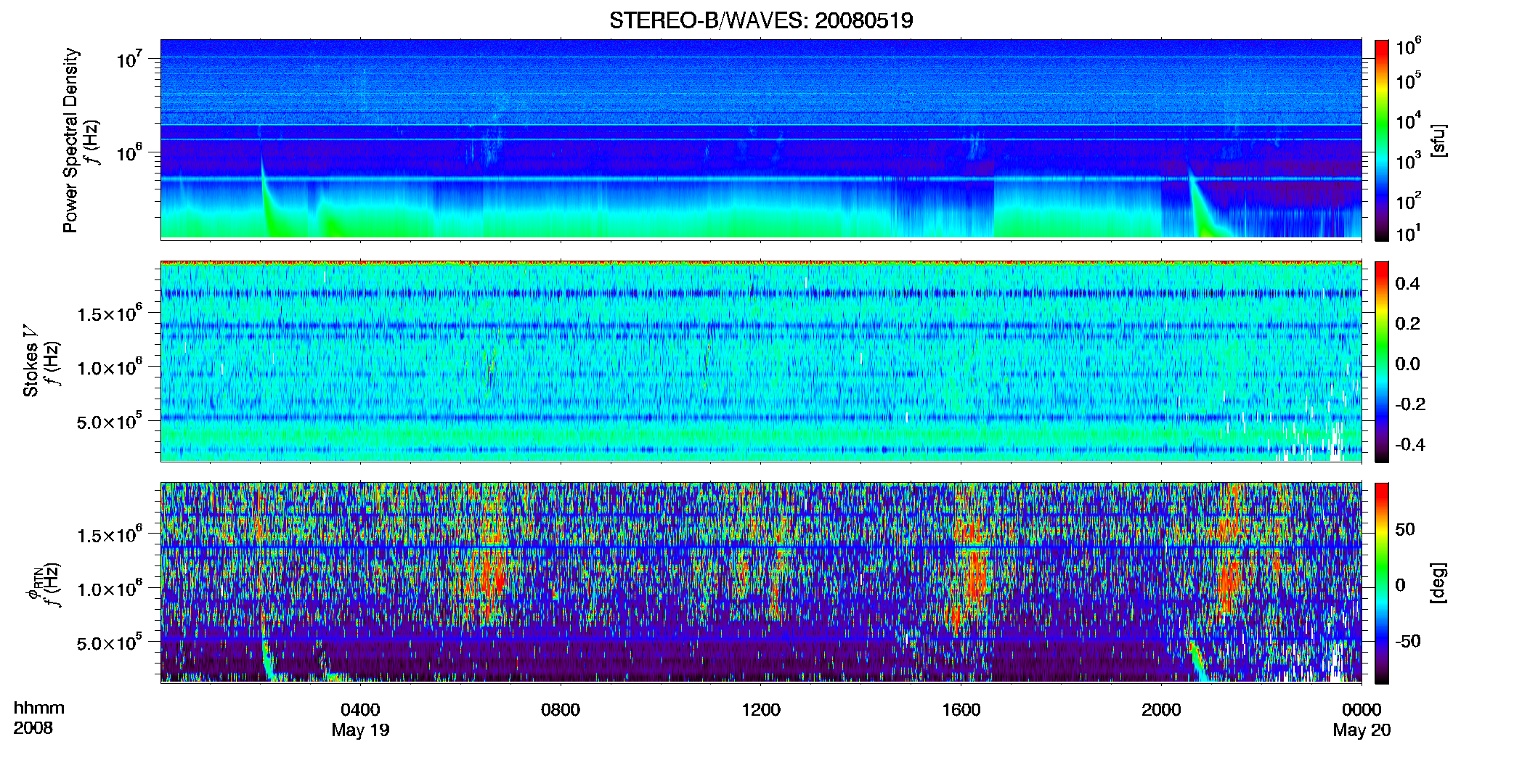Click 1.0×10^6 tick label on φRTN panel
This screenshot has height=784, width=1522.
tap(109, 588)
